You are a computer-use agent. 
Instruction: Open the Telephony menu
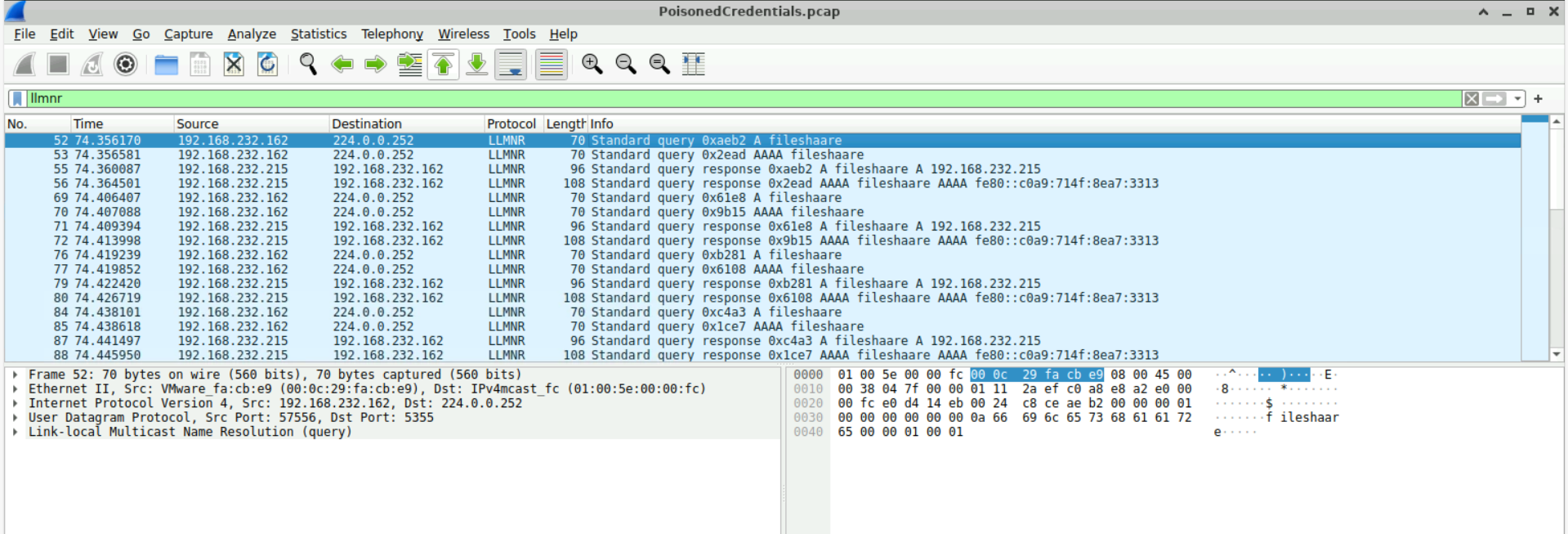(x=392, y=34)
